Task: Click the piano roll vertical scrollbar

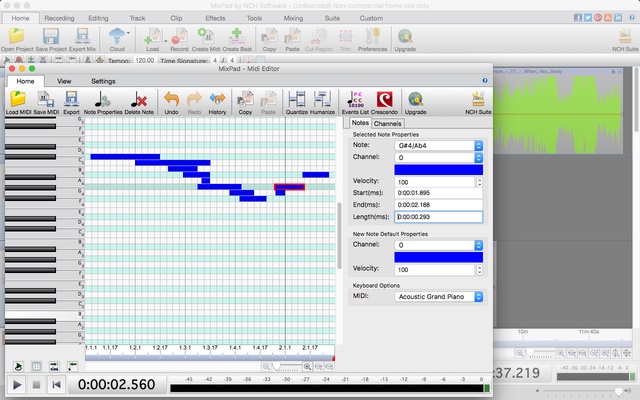Action: pos(339,236)
